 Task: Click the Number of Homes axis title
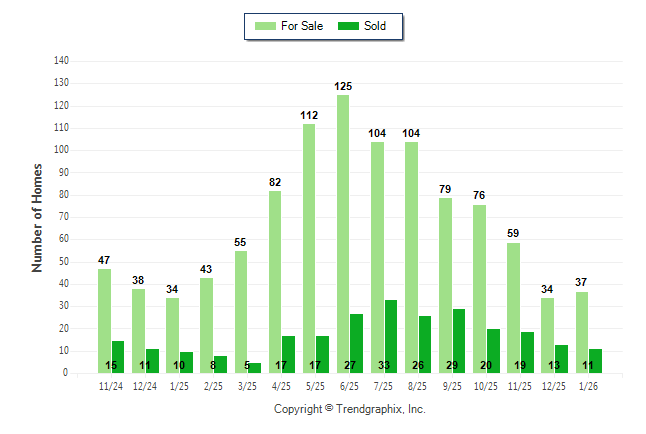(37, 217)
